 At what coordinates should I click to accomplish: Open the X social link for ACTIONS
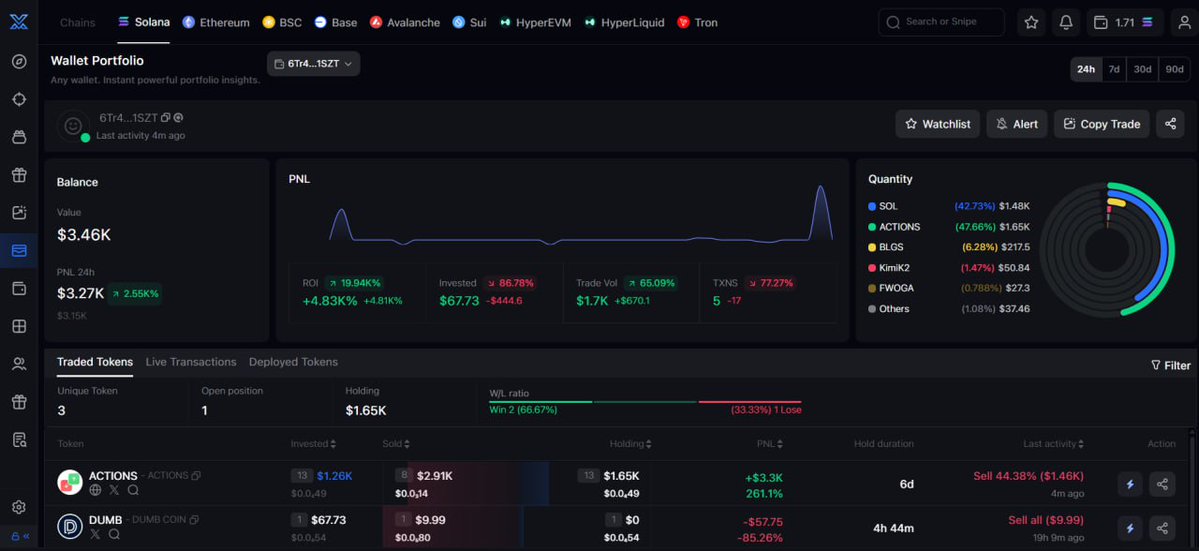point(115,490)
